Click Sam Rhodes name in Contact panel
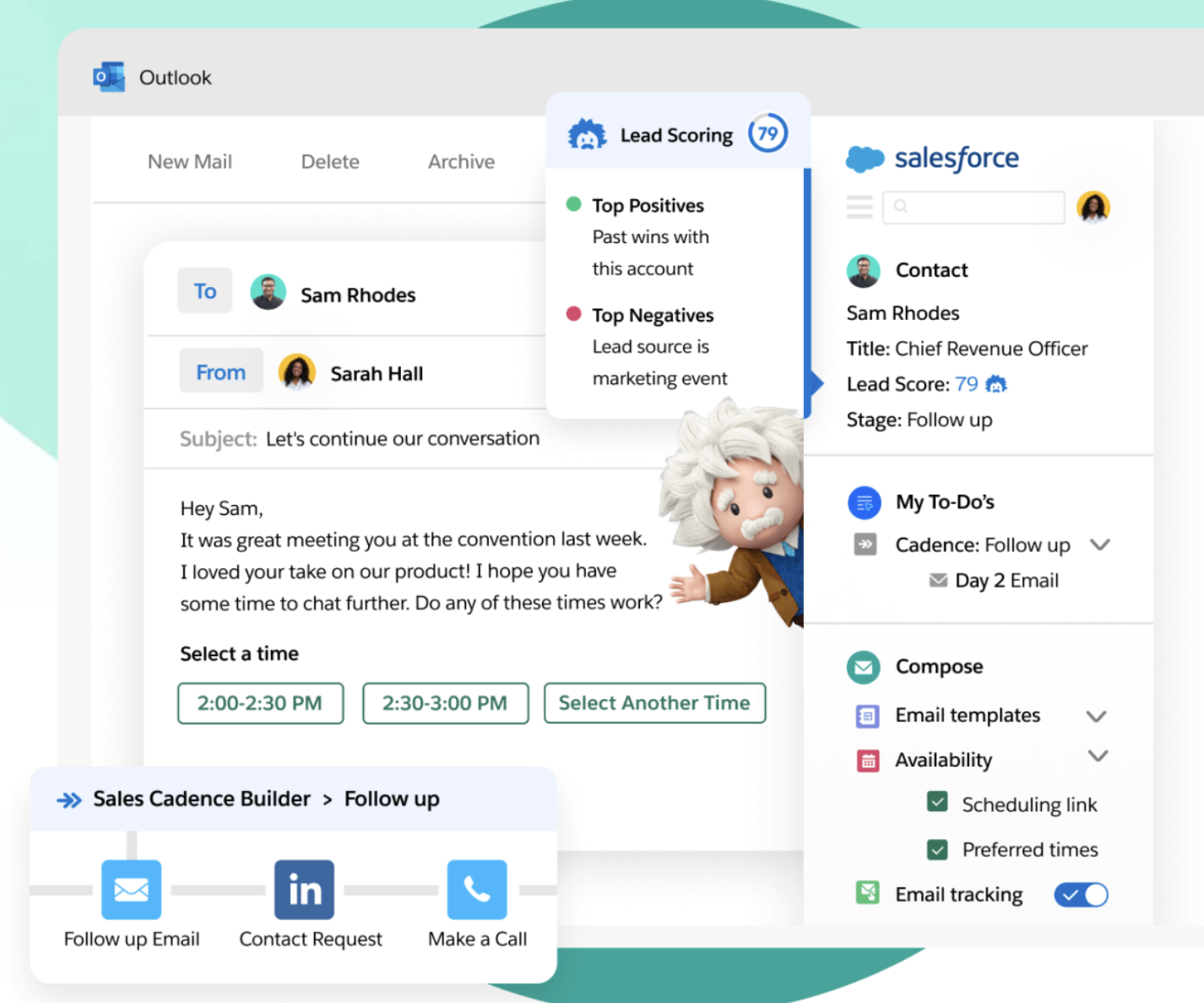 click(x=903, y=313)
